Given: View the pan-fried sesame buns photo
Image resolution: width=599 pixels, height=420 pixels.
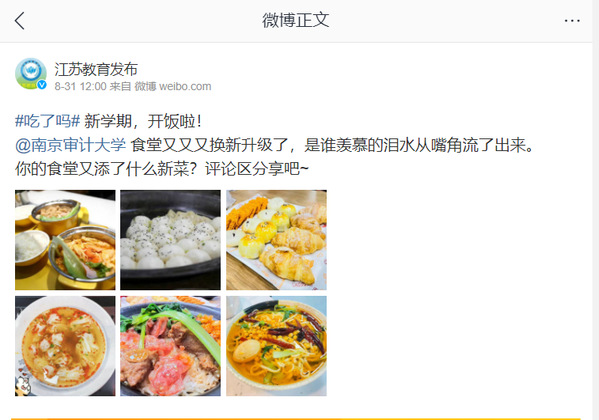Looking at the screenshot, I should click(x=170, y=240).
